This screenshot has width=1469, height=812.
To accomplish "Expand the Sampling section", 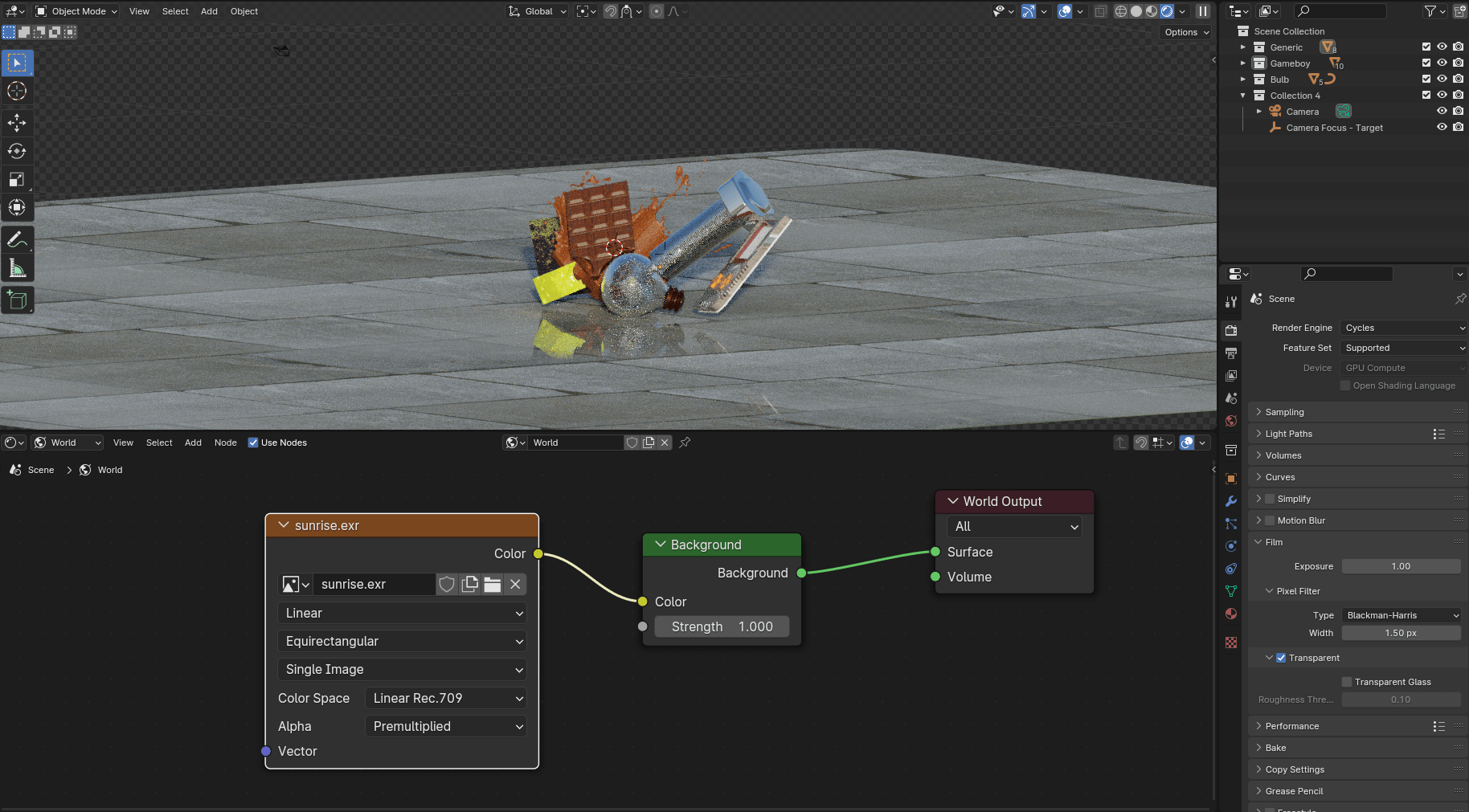I will [x=1286, y=411].
